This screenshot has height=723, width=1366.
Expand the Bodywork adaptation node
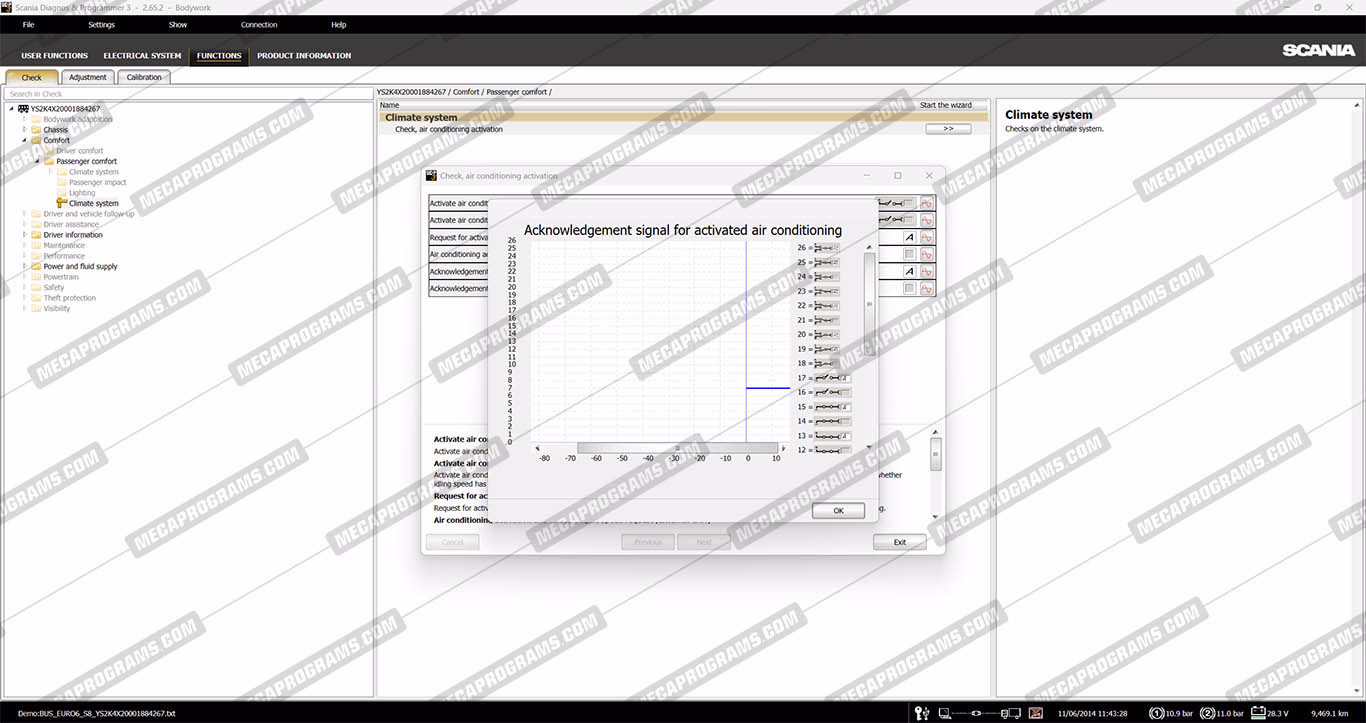pyautogui.click(x=25, y=119)
